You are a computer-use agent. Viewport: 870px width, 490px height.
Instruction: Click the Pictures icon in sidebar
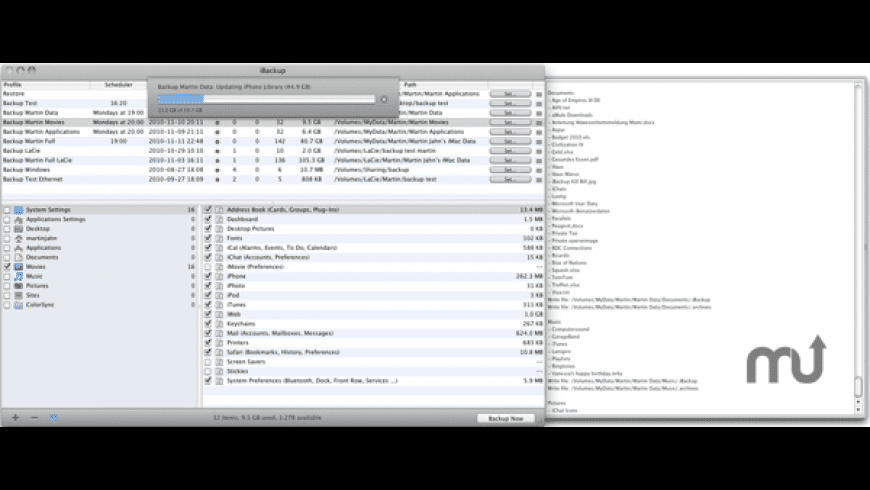coord(18,286)
